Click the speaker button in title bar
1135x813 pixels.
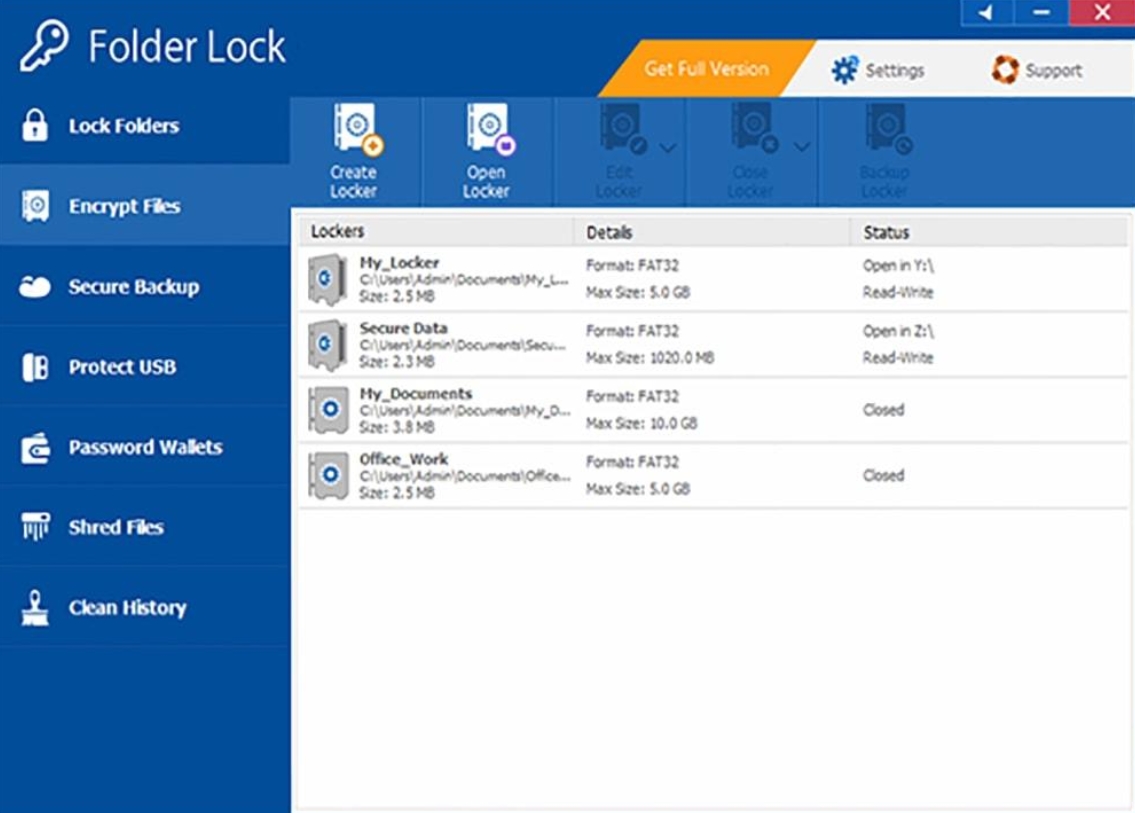click(x=986, y=12)
